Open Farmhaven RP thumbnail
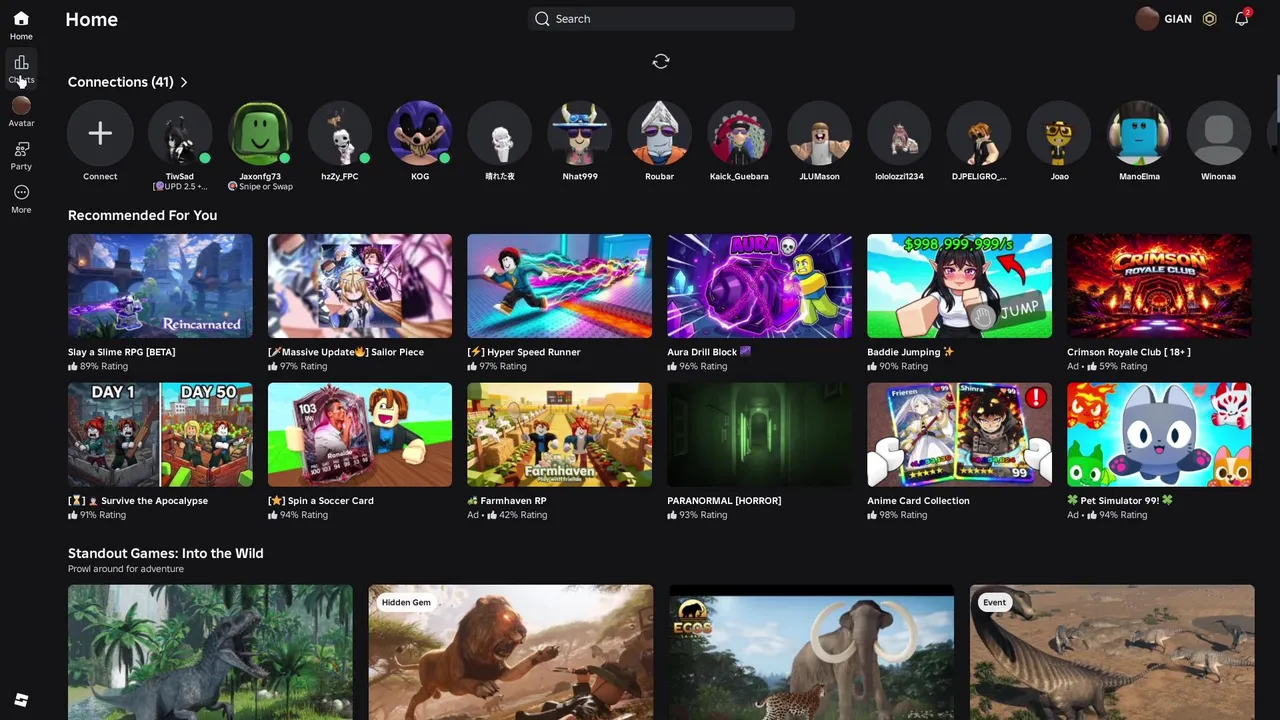Screen dimensions: 1280x720 pyautogui.click(x=559, y=435)
